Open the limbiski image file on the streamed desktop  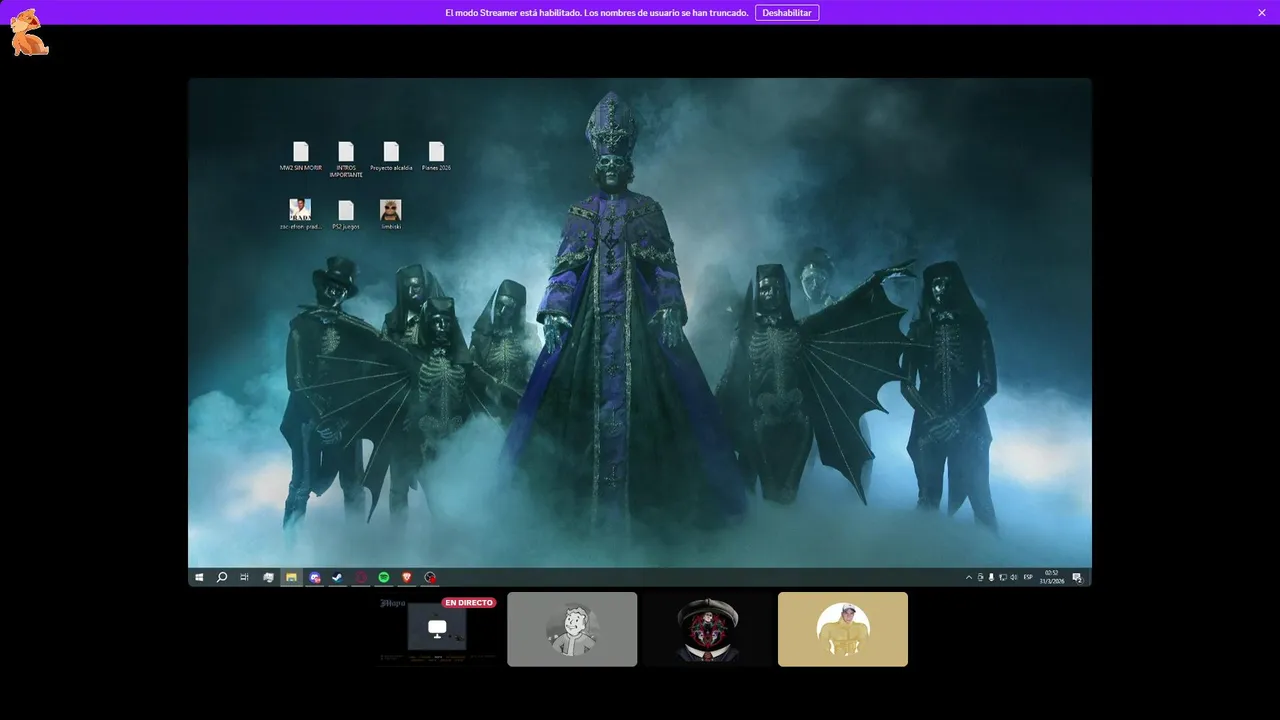click(x=391, y=215)
